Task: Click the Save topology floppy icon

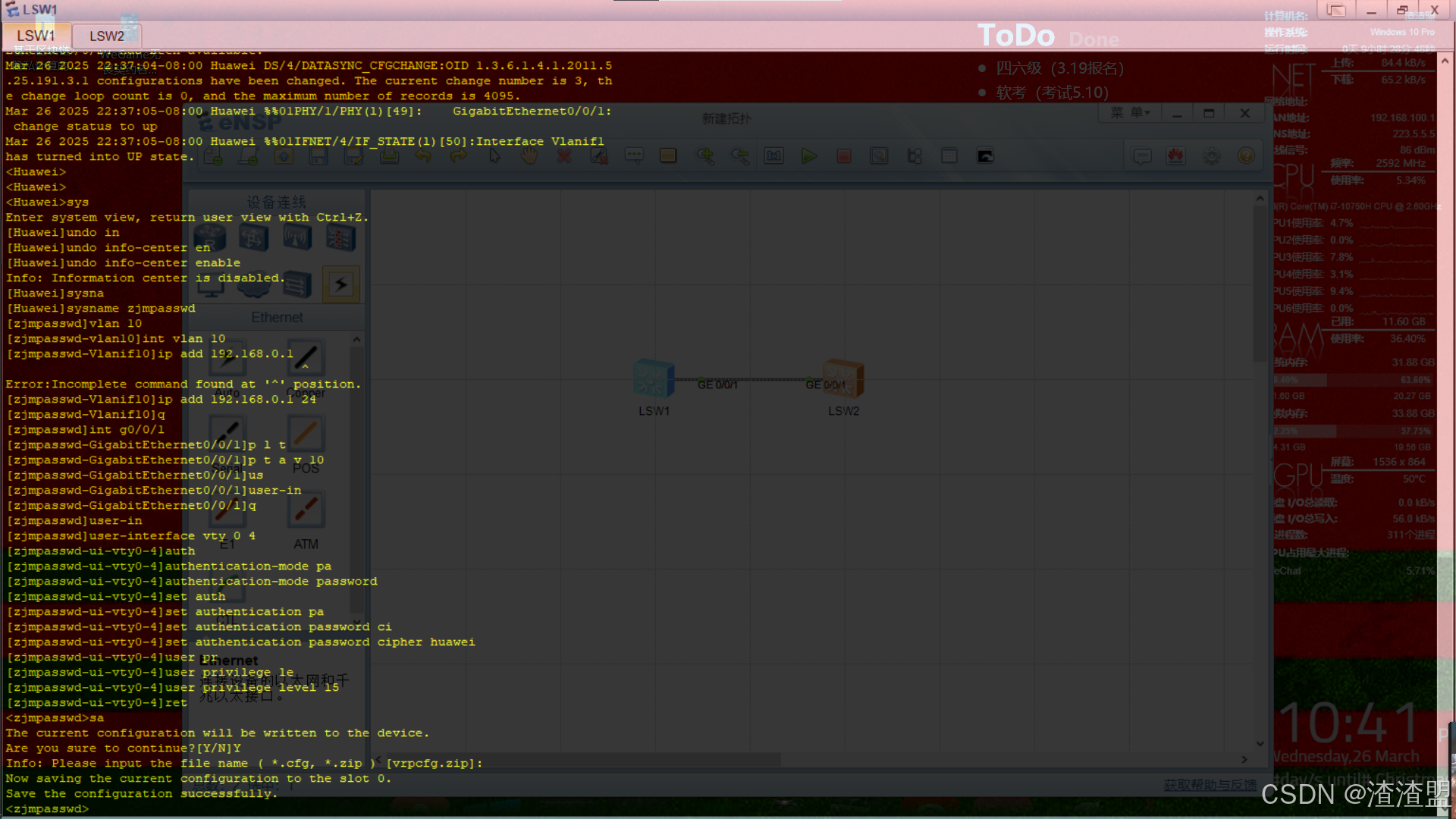Action: [x=318, y=156]
